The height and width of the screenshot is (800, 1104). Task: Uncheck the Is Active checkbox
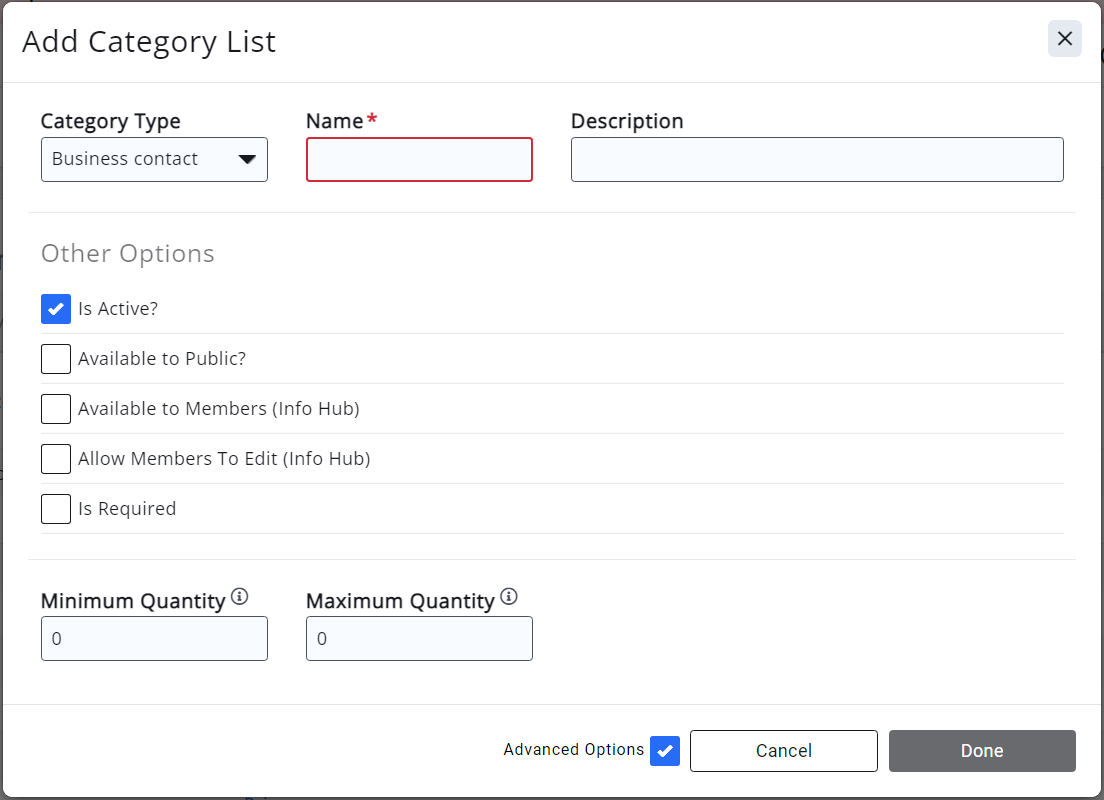[x=56, y=309]
